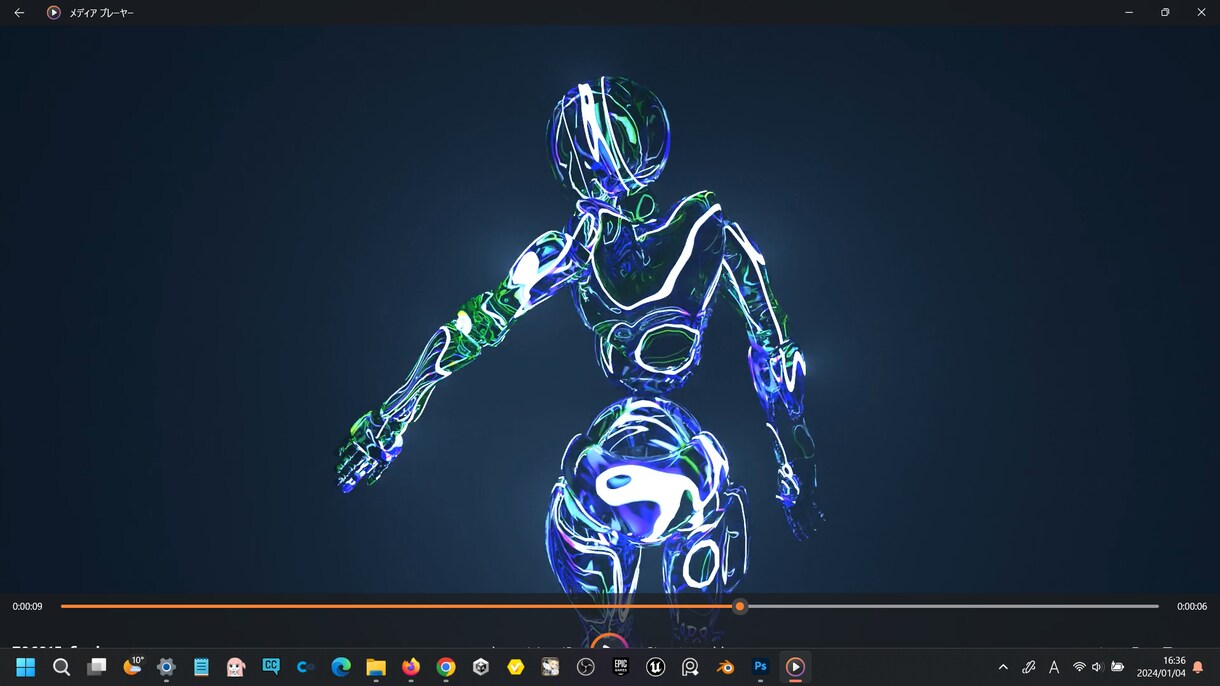The image size is (1220, 686).
Task: Seek to the unplayed grey part of the progress bar
Action: (952, 606)
